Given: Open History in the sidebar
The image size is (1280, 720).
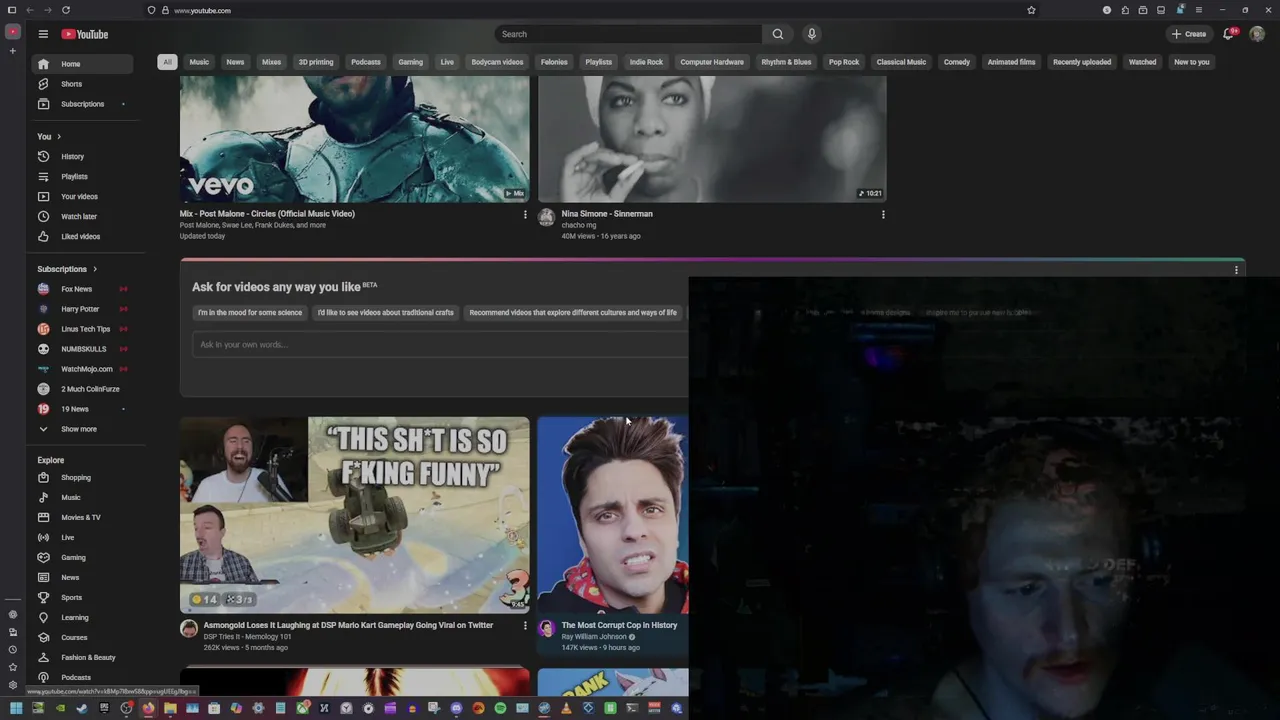Looking at the screenshot, I should click(x=80, y=157).
